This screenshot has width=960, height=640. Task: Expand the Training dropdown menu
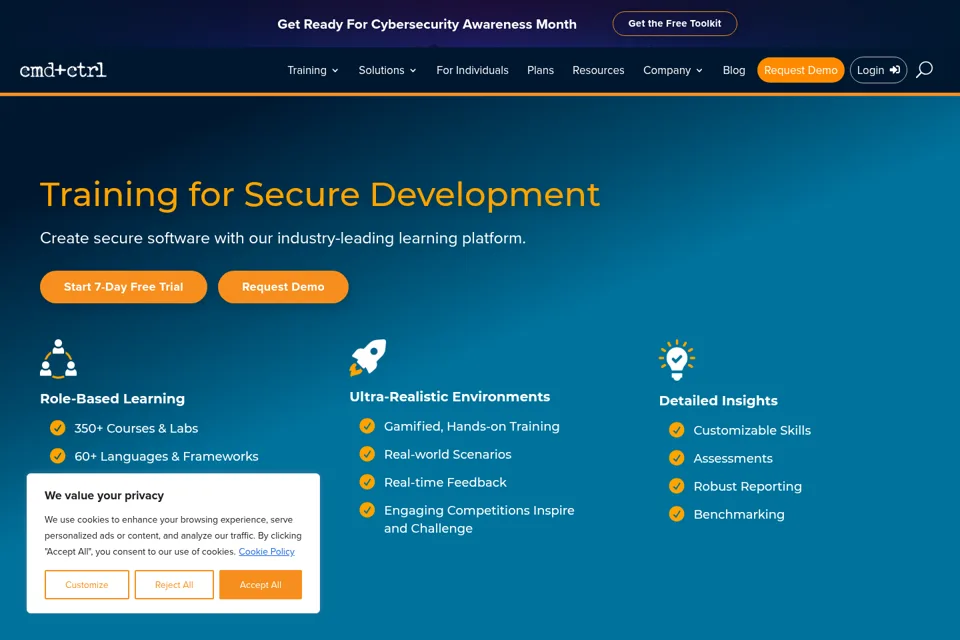(313, 70)
